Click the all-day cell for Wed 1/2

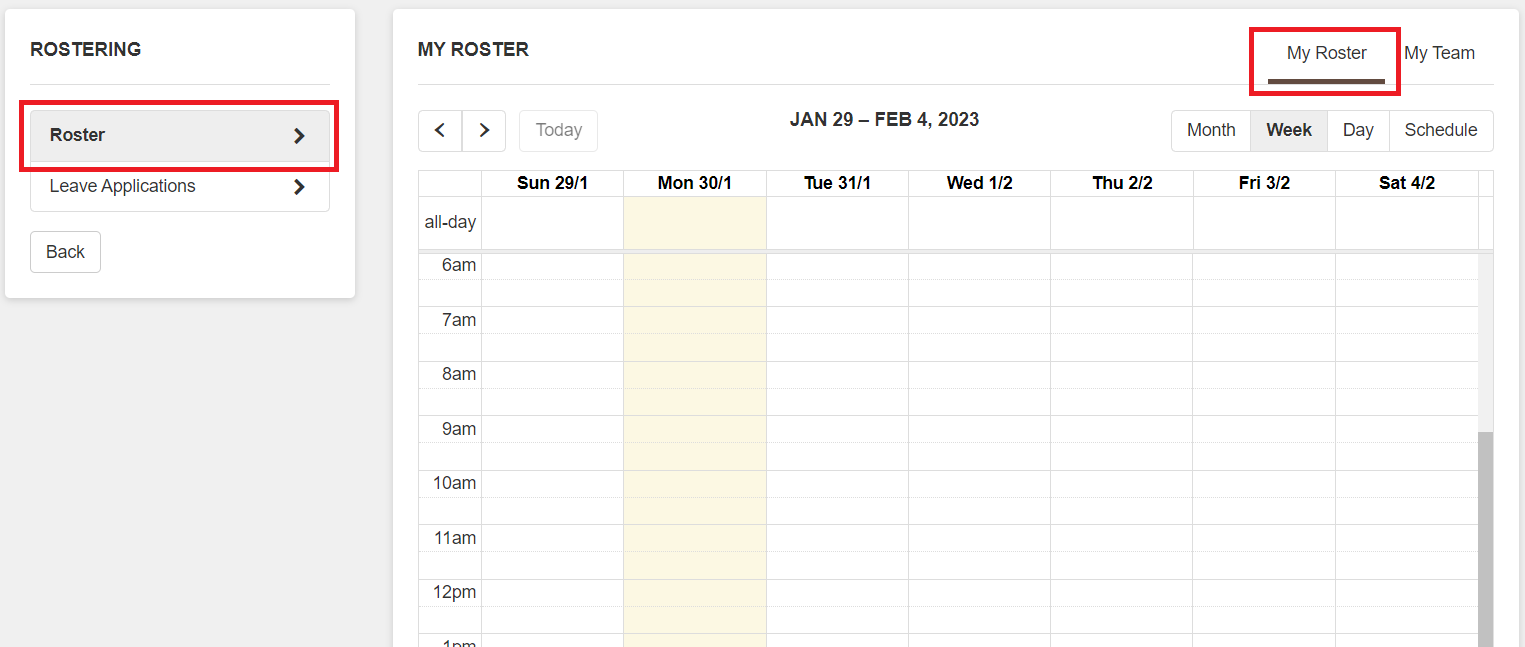point(979,223)
